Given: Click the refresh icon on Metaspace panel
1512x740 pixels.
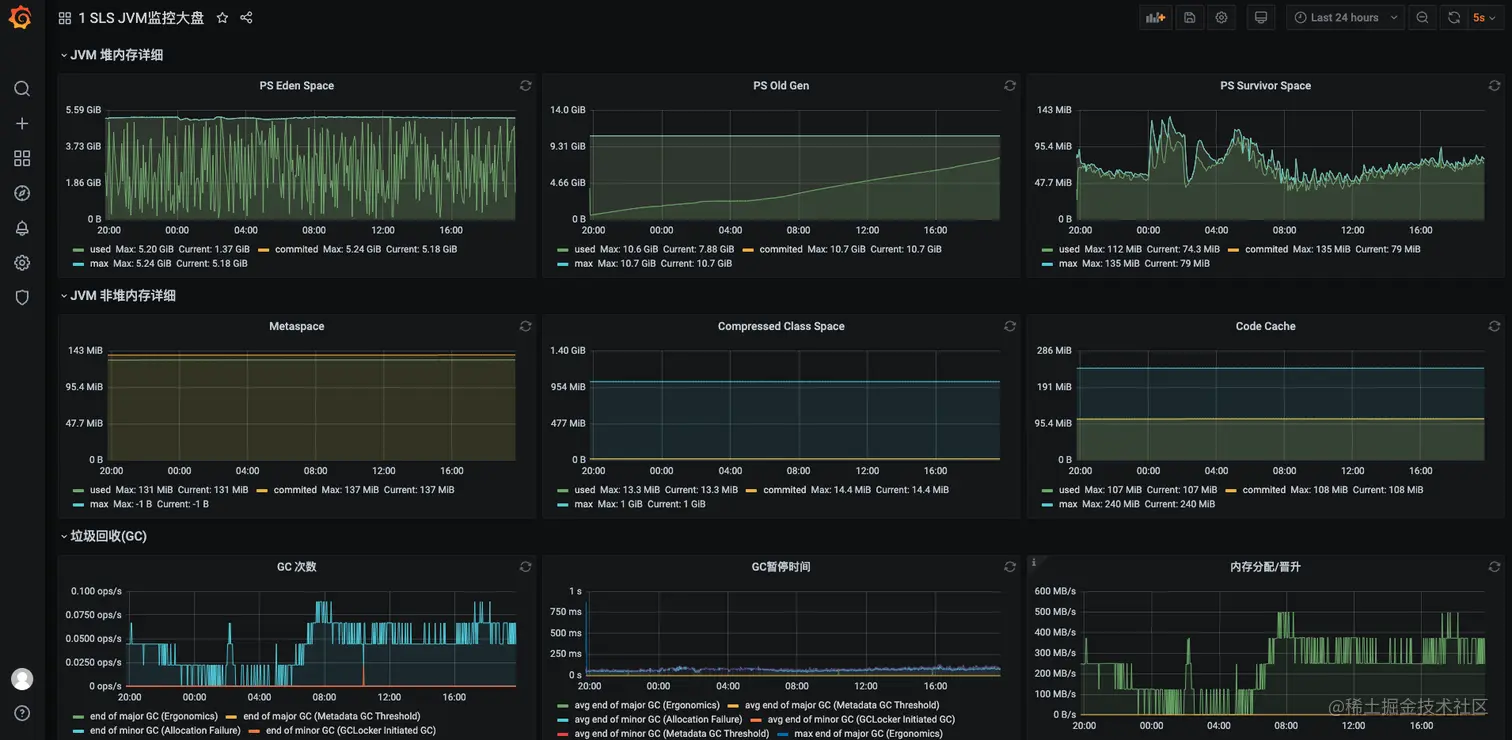Looking at the screenshot, I should (525, 326).
